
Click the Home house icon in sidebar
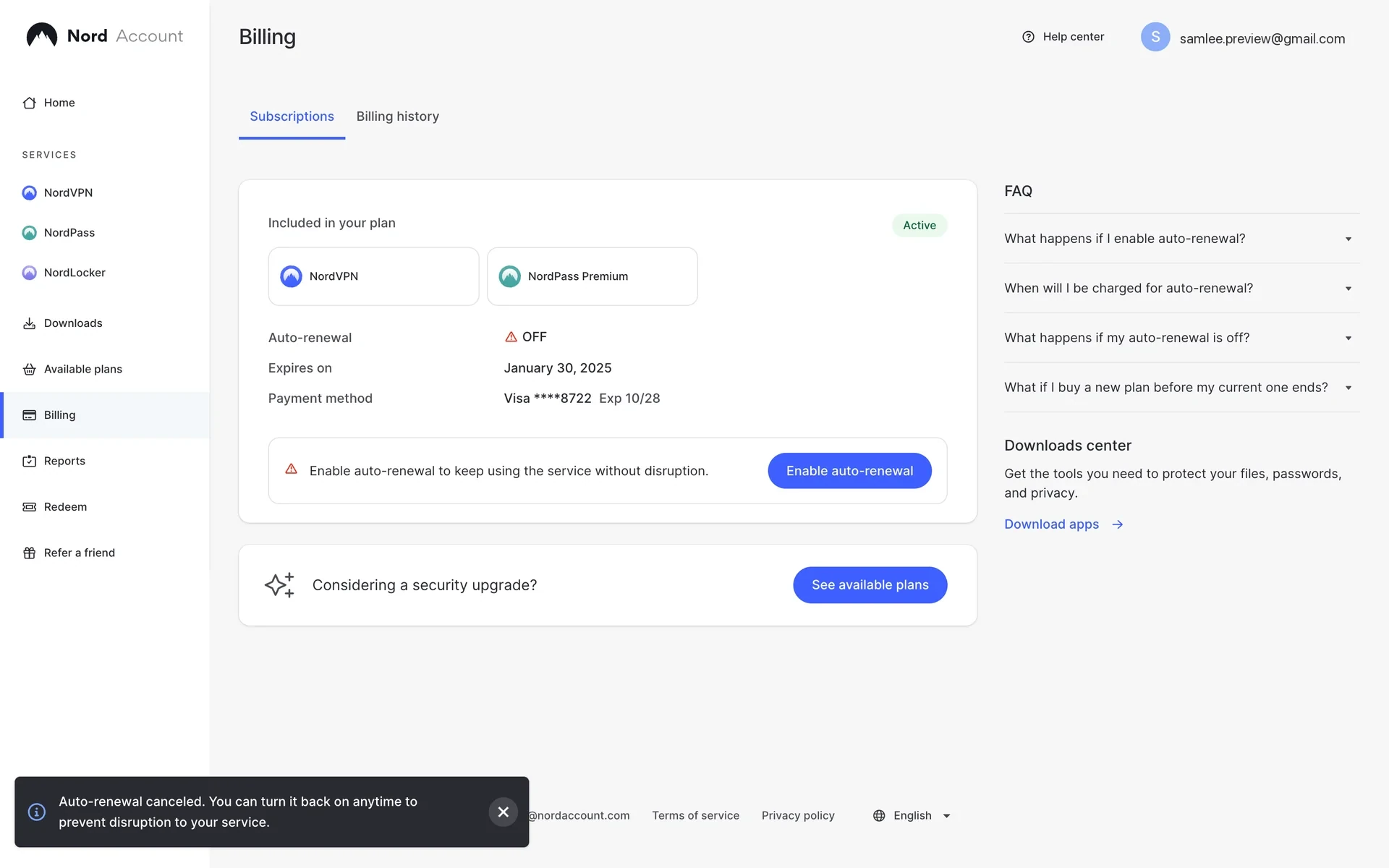(29, 103)
